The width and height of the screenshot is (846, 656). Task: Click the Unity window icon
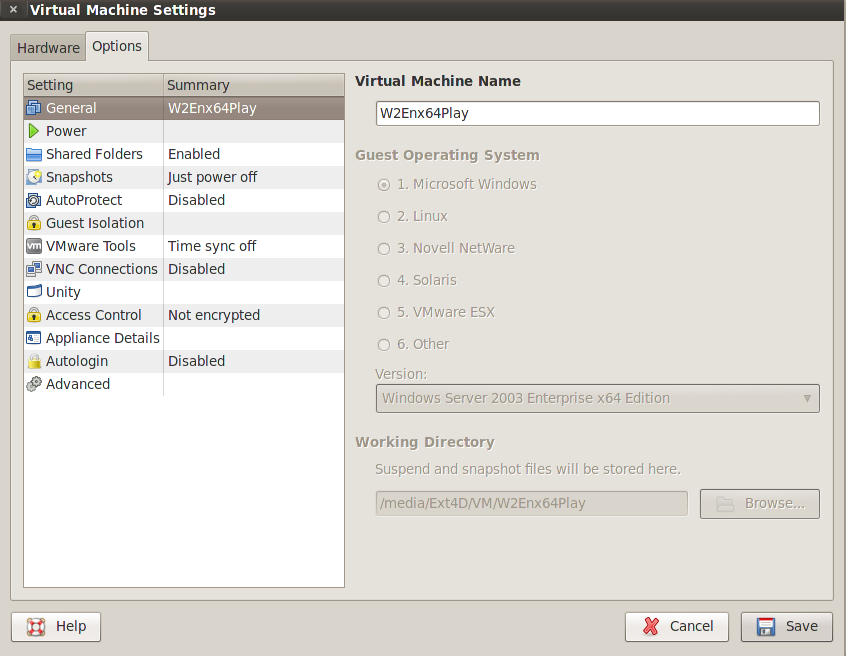33,291
